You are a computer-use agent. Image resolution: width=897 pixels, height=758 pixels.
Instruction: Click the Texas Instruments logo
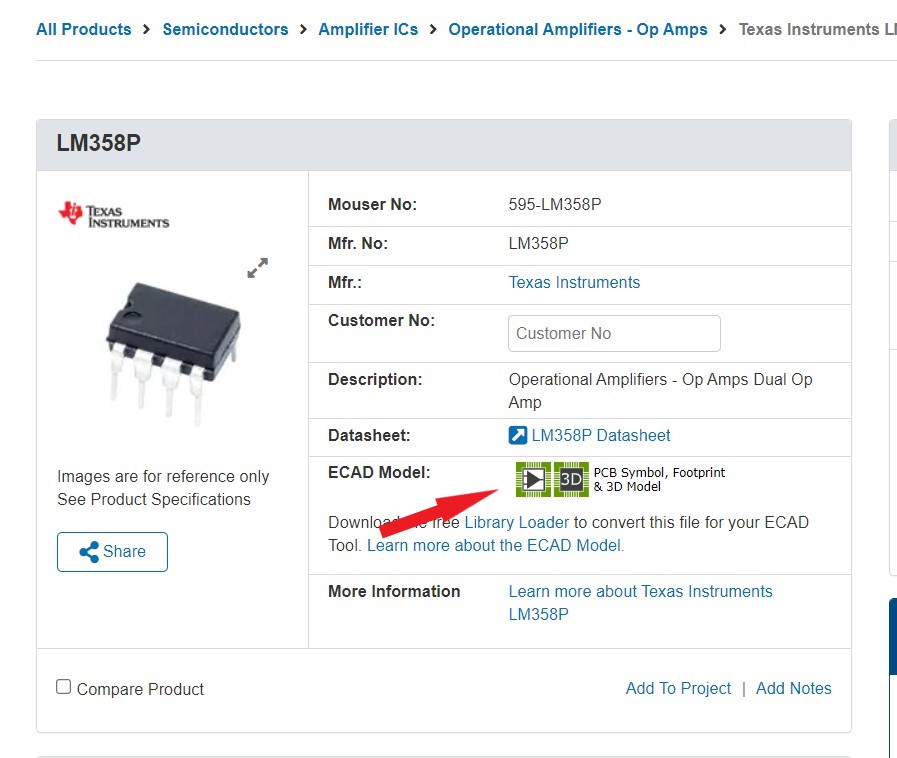pyautogui.click(x=114, y=214)
